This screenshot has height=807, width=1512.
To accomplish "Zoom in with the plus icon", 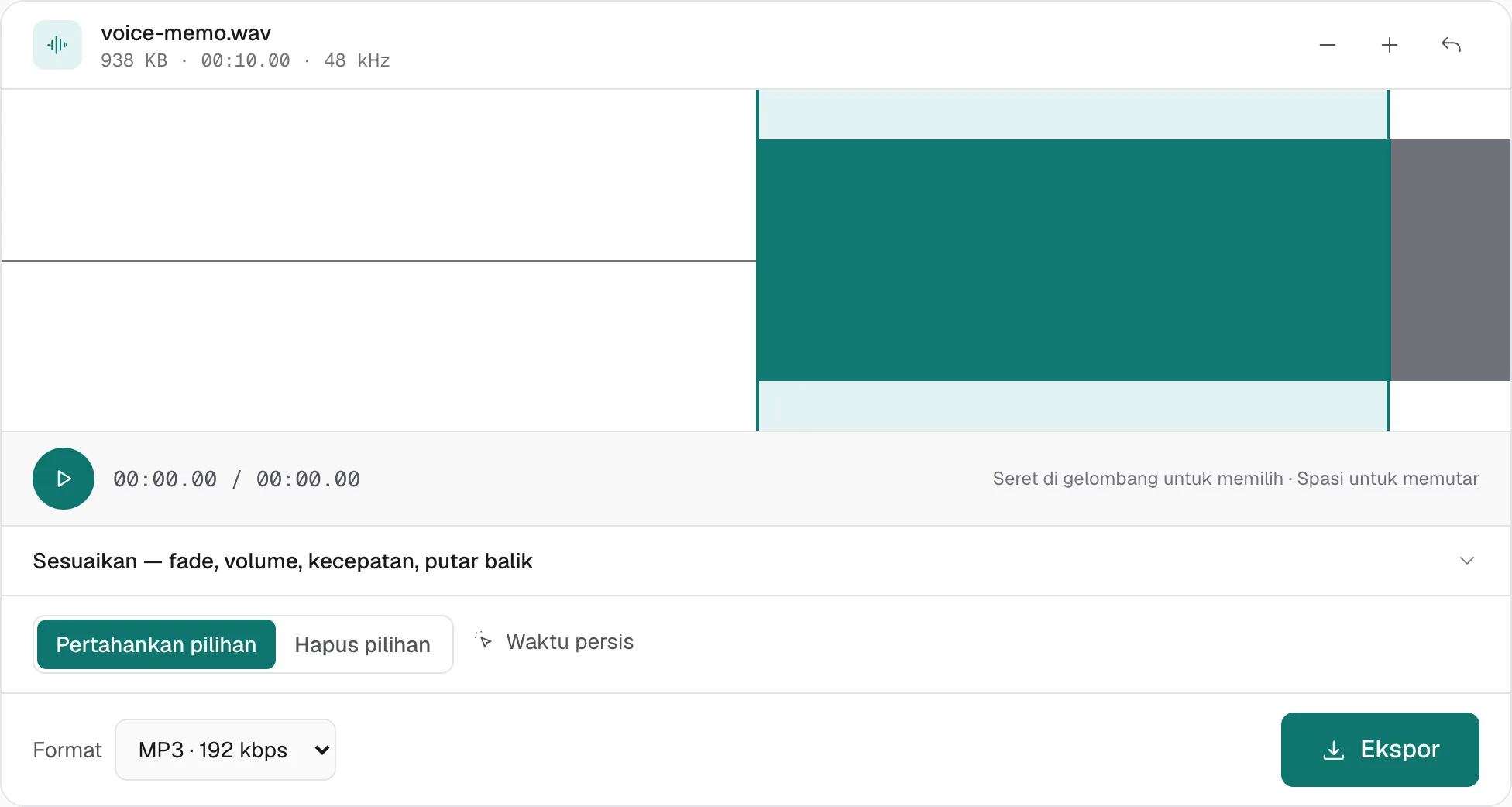I will [1390, 45].
